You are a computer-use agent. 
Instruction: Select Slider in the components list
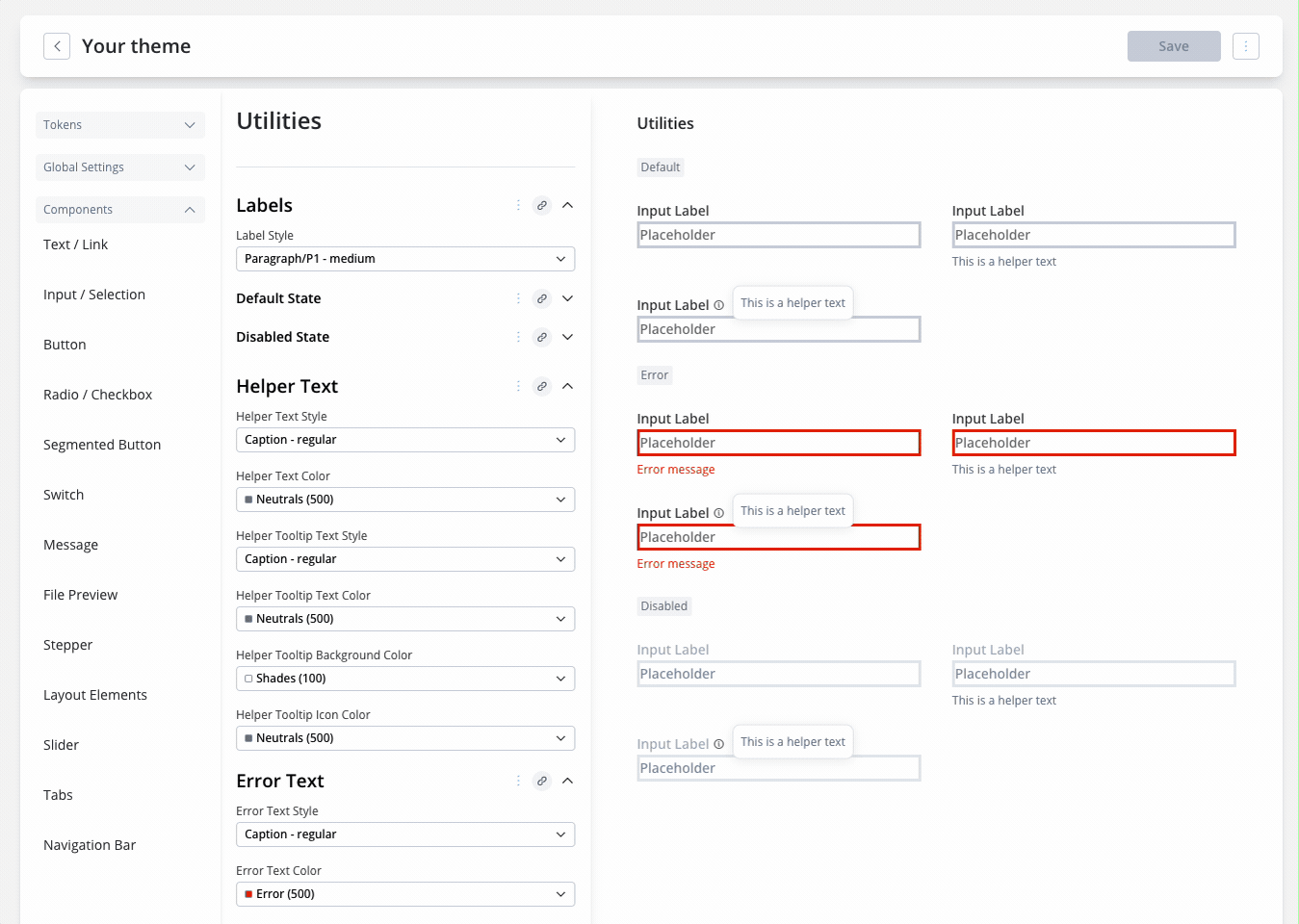click(x=61, y=745)
